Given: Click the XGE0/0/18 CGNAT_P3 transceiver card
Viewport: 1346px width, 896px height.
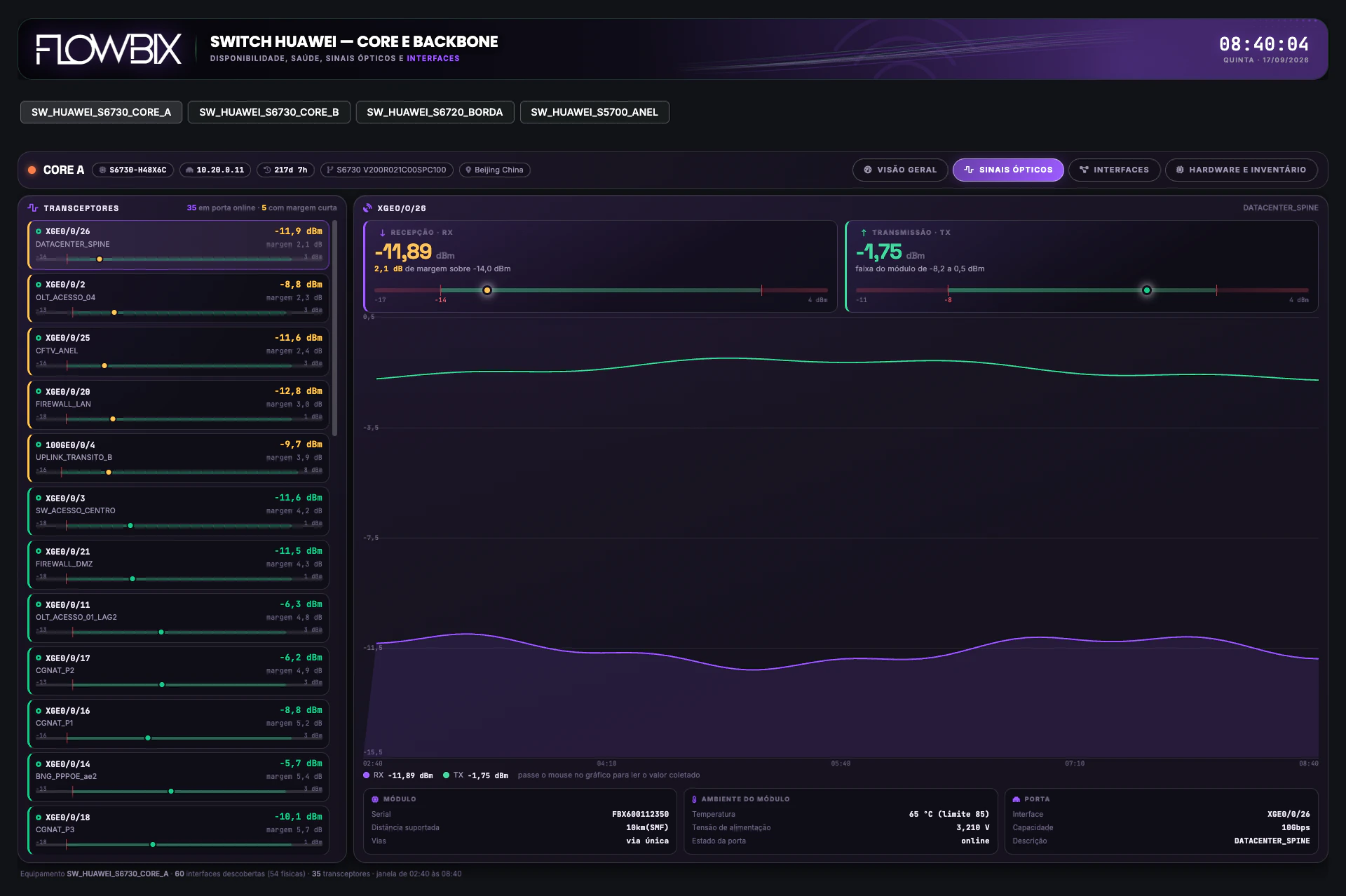Looking at the screenshot, I should click(178, 830).
